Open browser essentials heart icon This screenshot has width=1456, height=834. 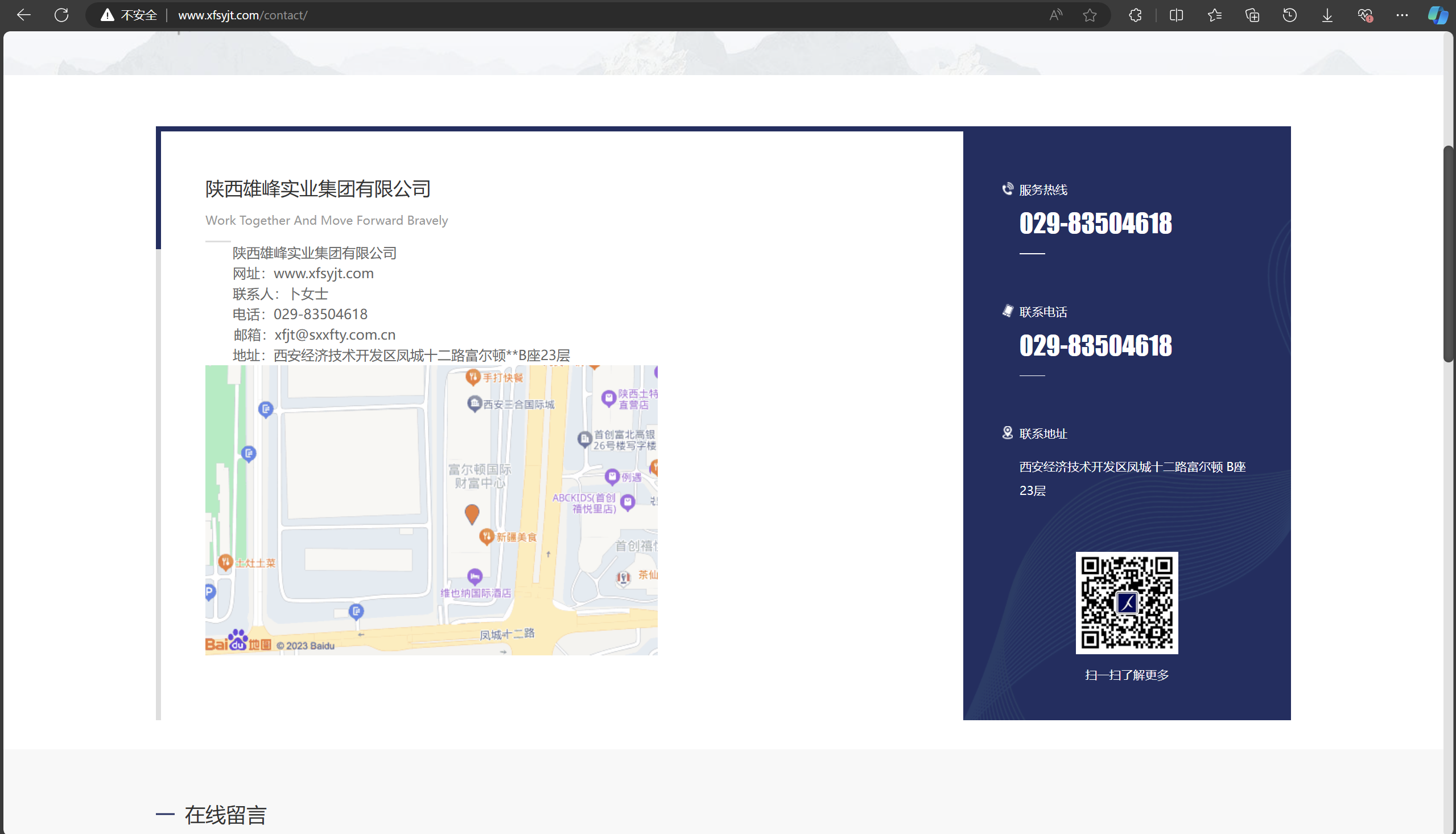point(1365,15)
